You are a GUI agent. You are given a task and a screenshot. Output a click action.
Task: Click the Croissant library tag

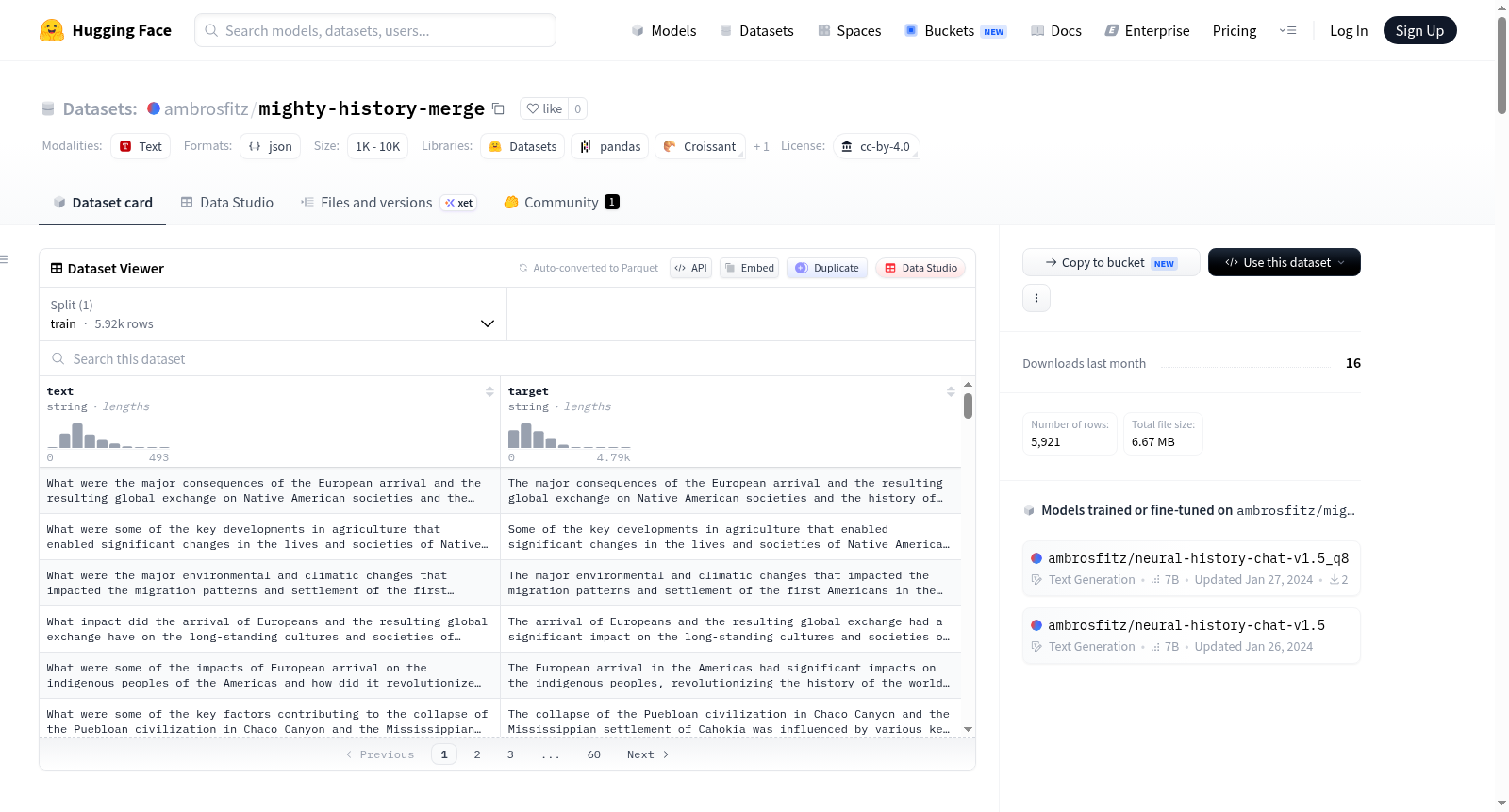[700, 146]
